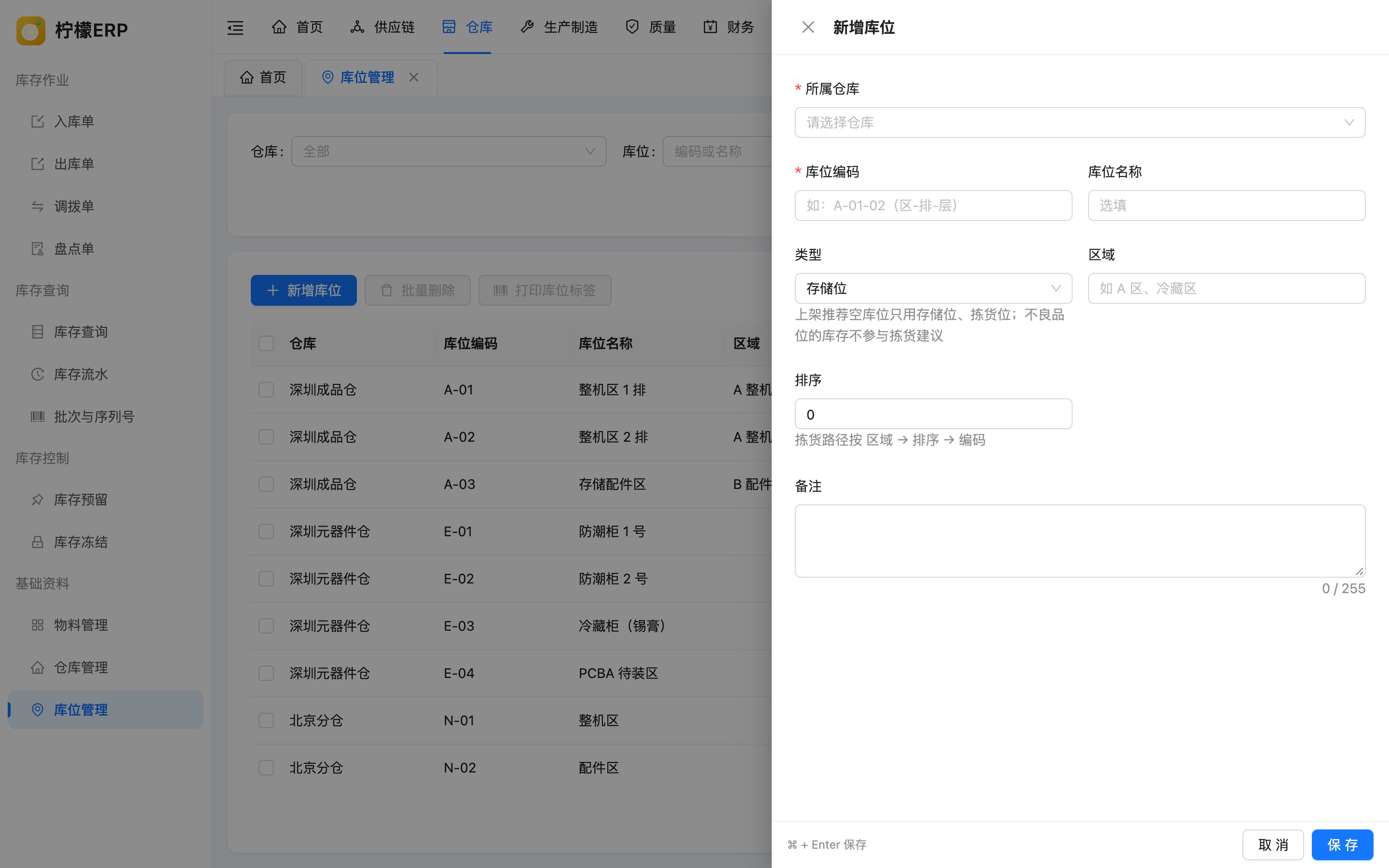Open 库存流水 in the sidebar
1389x868 pixels.
pyautogui.click(x=106, y=374)
